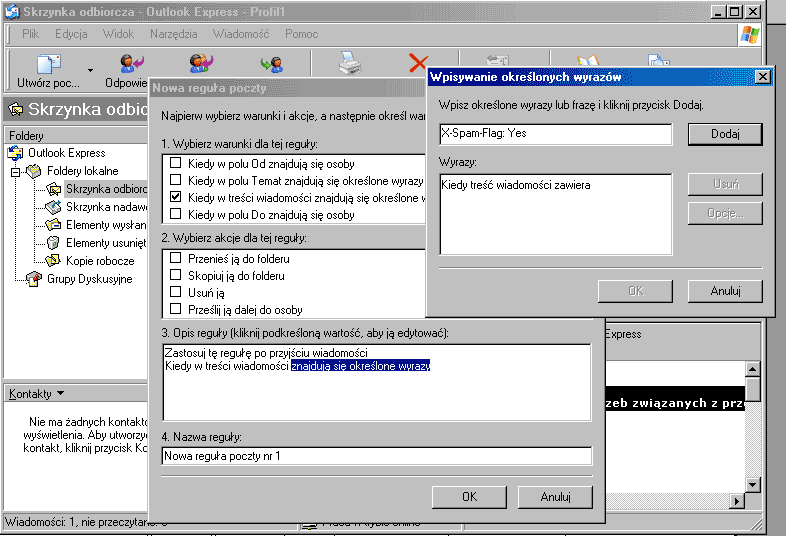Screen dimensions: 786x536
Task: Open the Kontakty dropdown menu
Action: [x=60, y=394]
